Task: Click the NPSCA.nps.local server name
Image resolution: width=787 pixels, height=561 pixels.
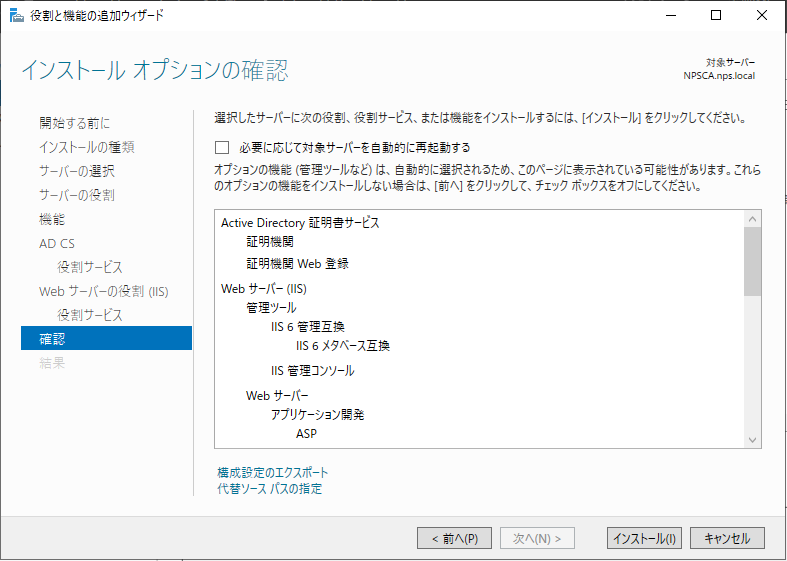Action: (719, 76)
